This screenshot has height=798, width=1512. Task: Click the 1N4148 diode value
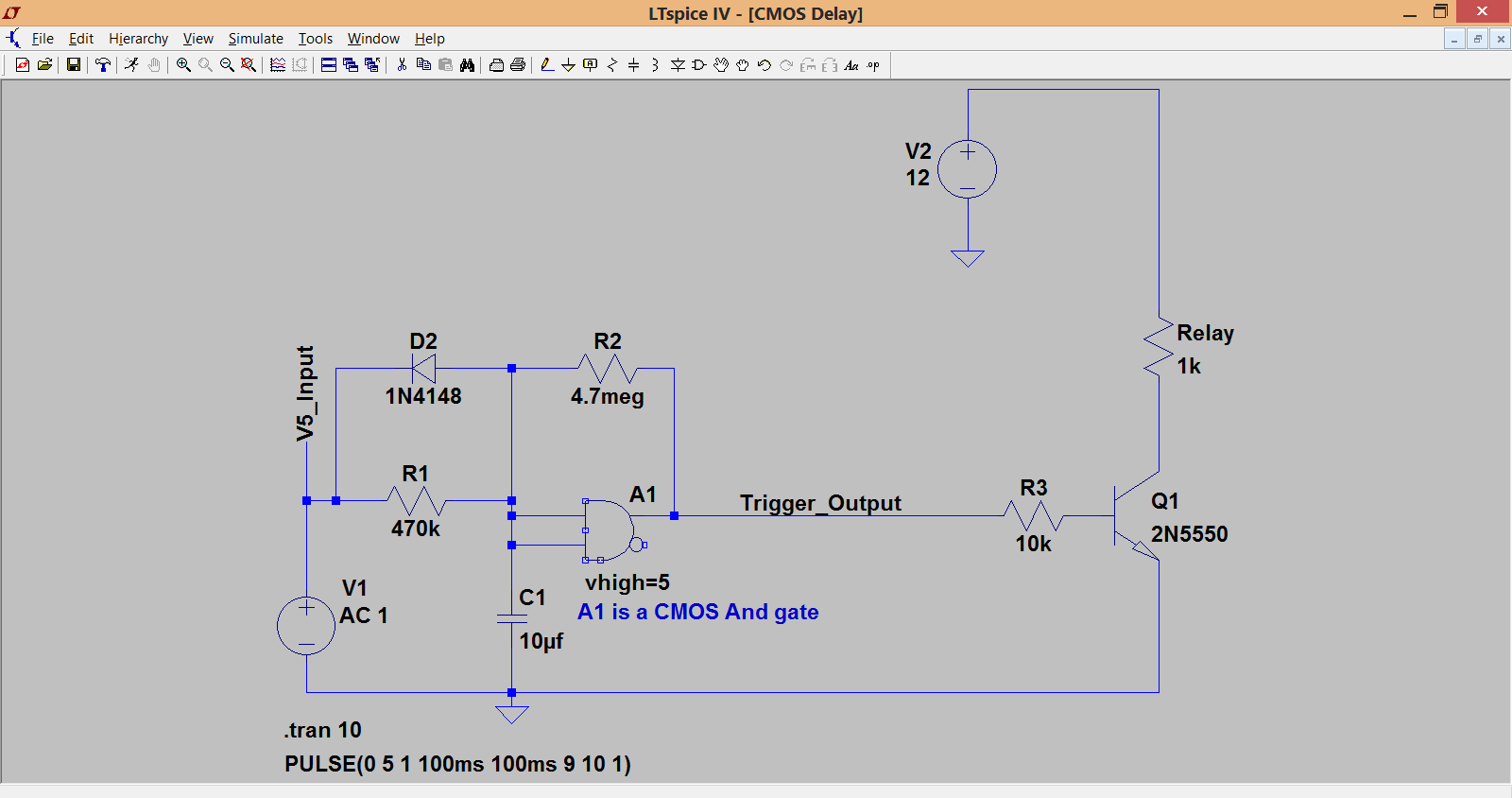coord(423,396)
